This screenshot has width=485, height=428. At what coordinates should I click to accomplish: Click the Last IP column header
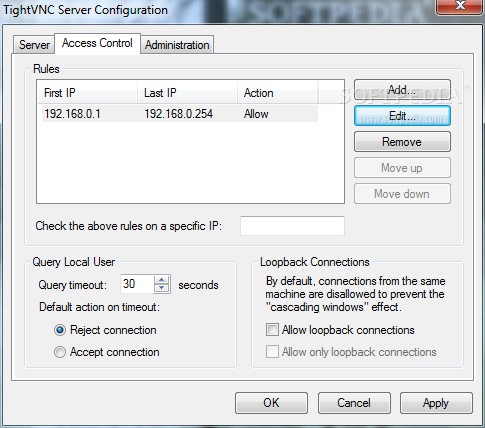tap(187, 93)
